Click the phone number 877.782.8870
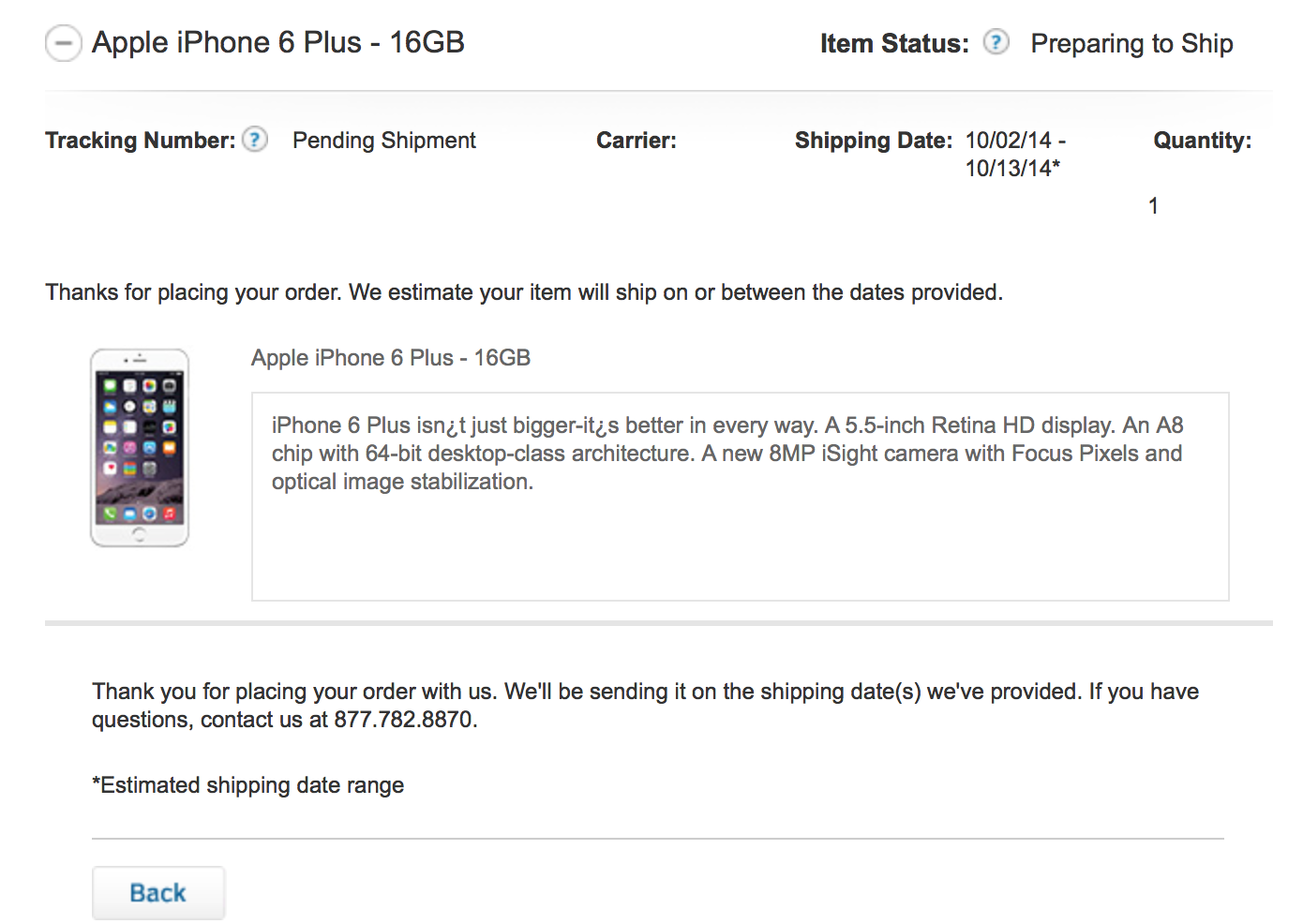The height and width of the screenshot is (924, 1303). click(x=404, y=720)
